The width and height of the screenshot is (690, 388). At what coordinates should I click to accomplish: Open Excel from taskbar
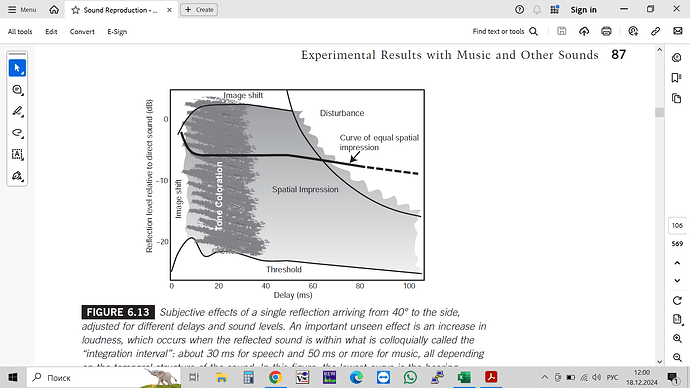464,377
